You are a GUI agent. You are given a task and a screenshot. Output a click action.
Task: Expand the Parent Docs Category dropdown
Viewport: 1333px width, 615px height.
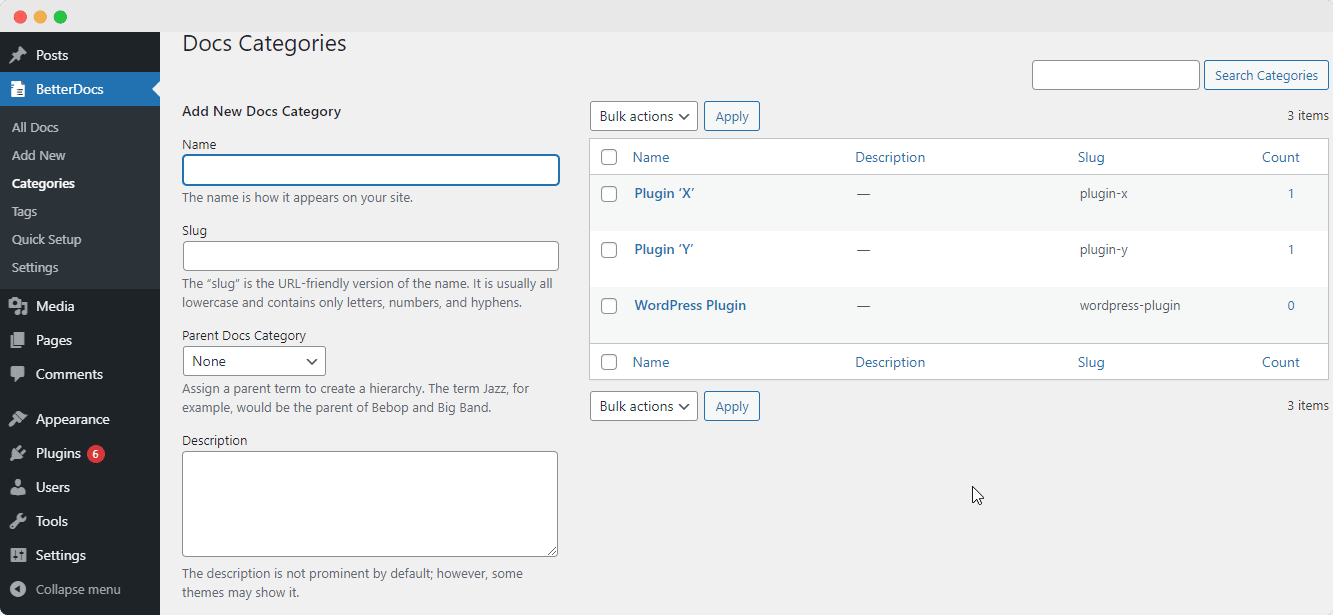pos(254,361)
